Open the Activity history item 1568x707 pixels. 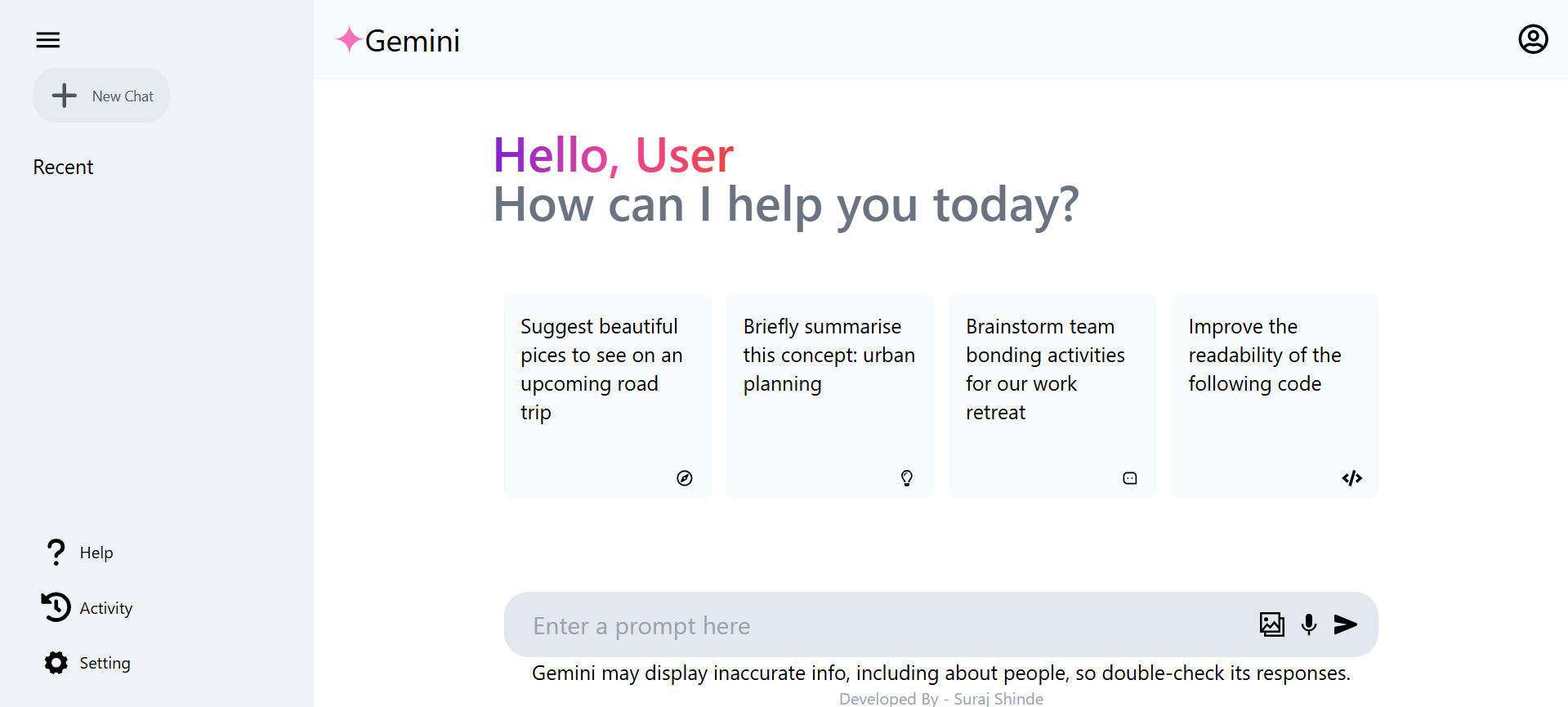tap(87, 607)
